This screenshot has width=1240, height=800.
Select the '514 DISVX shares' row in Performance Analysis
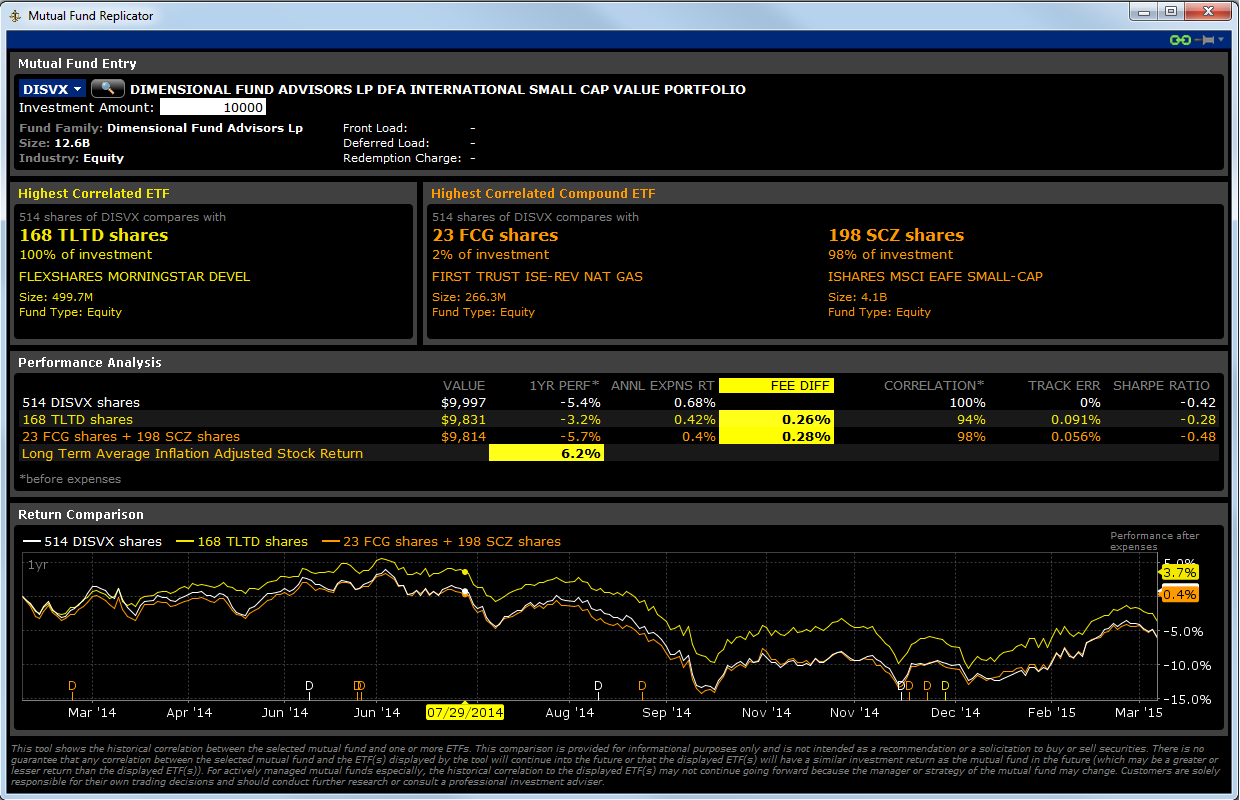618,403
